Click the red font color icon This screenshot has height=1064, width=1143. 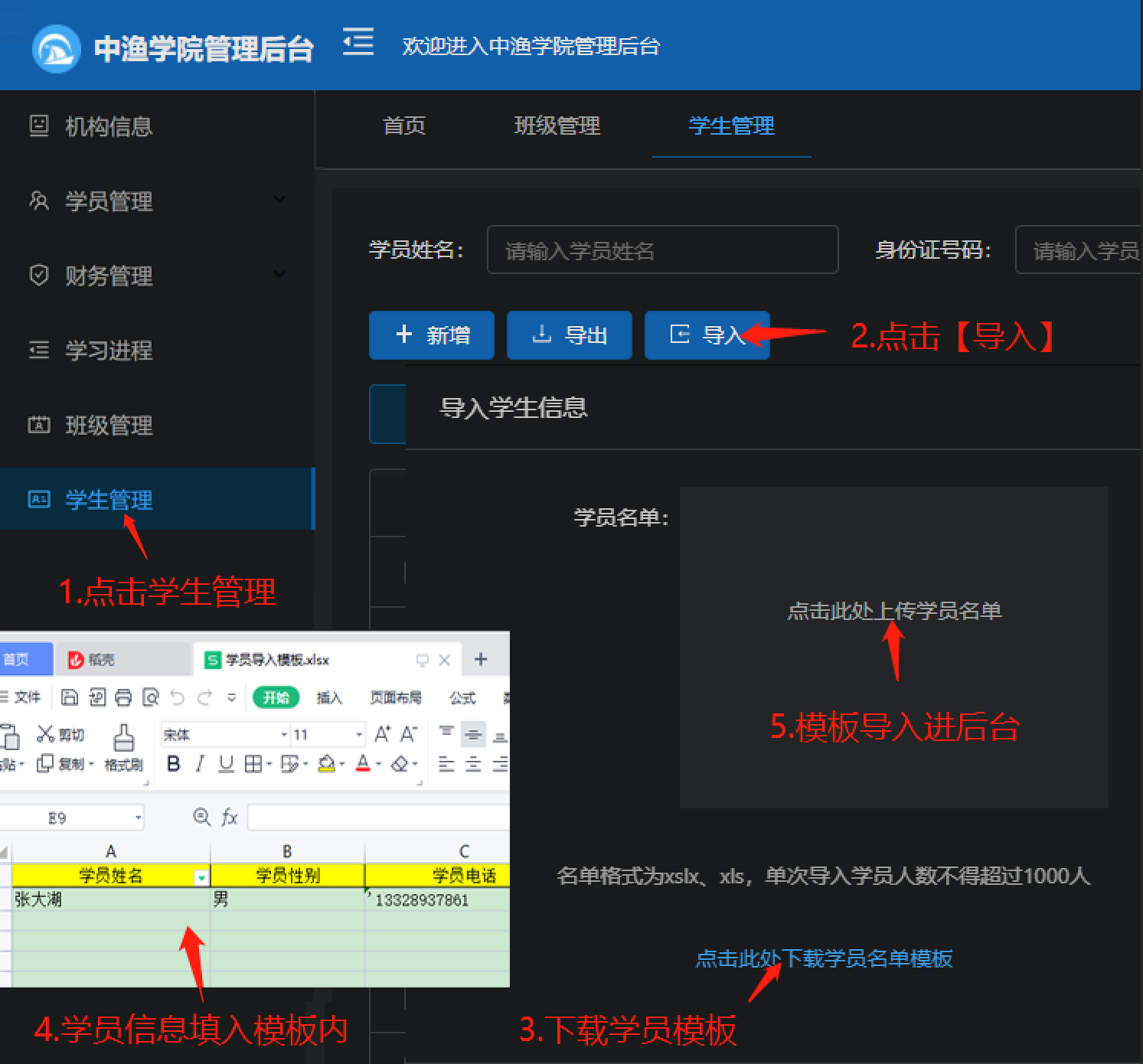click(x=363, y=763)
